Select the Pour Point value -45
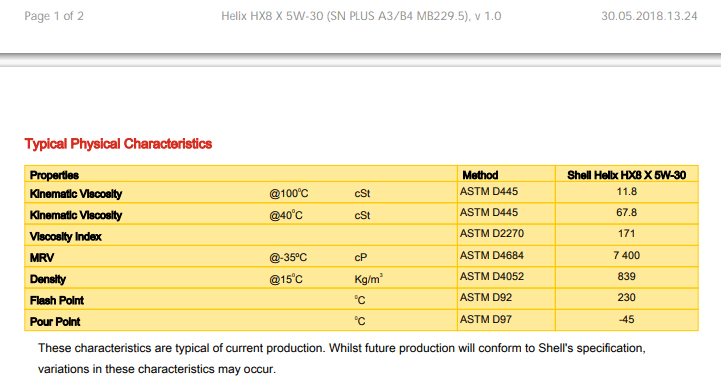Image resolution: width=721 pixels, height=386 pixels. pyautogui.click(x=626, y=319)
